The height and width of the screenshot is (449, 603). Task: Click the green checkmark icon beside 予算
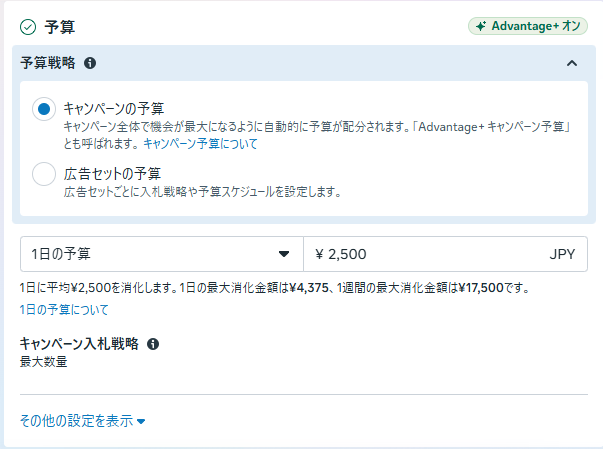[28, 27]
